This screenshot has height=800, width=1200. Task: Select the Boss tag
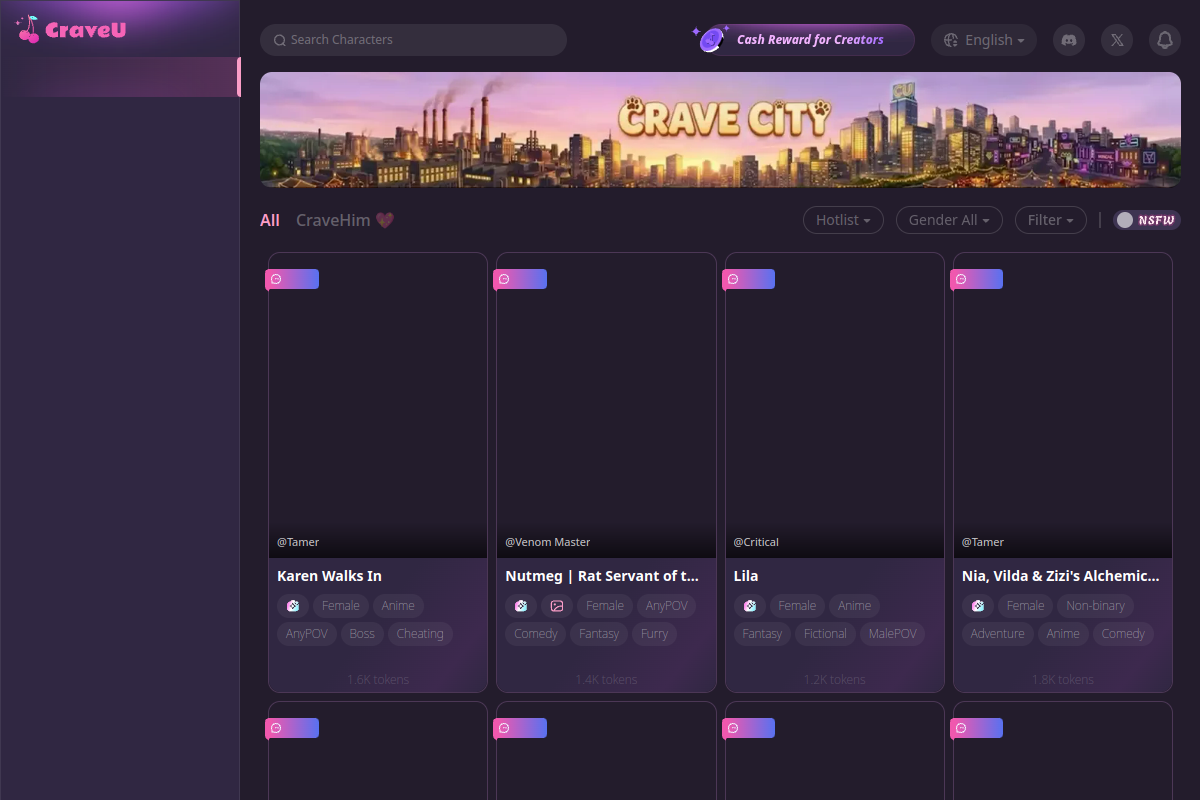pyautogui.click(x=362, y=634)
